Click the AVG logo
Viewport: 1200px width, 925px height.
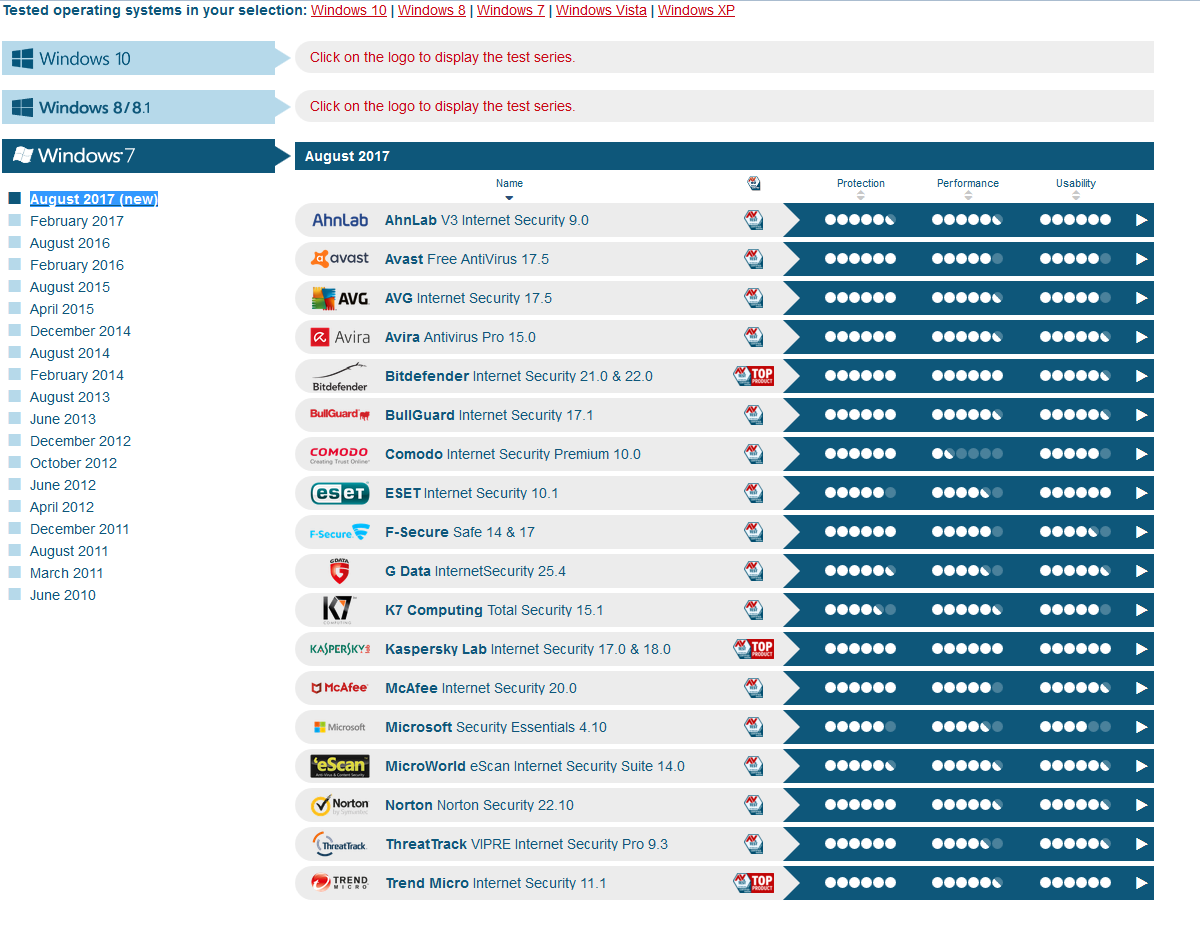coord(340,298)
